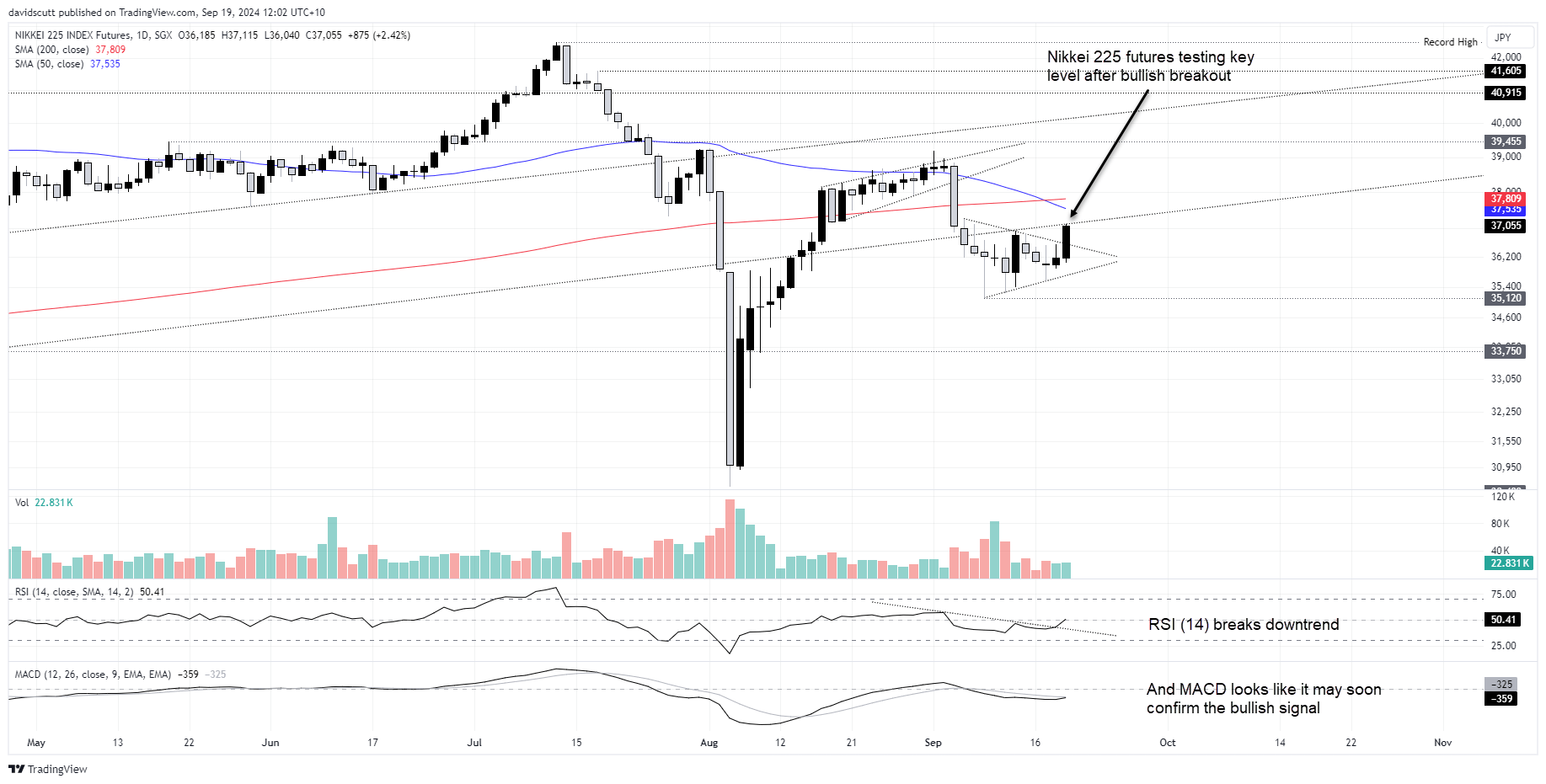
Task: Click the C37,055 close value in legend
Action: click(x=324, y=35)
